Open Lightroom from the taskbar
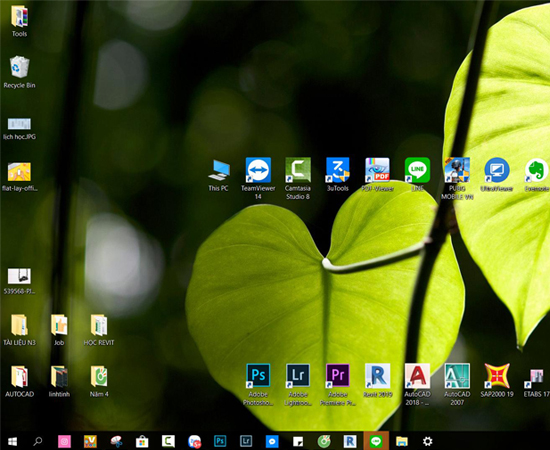 (x=246, y=441)
